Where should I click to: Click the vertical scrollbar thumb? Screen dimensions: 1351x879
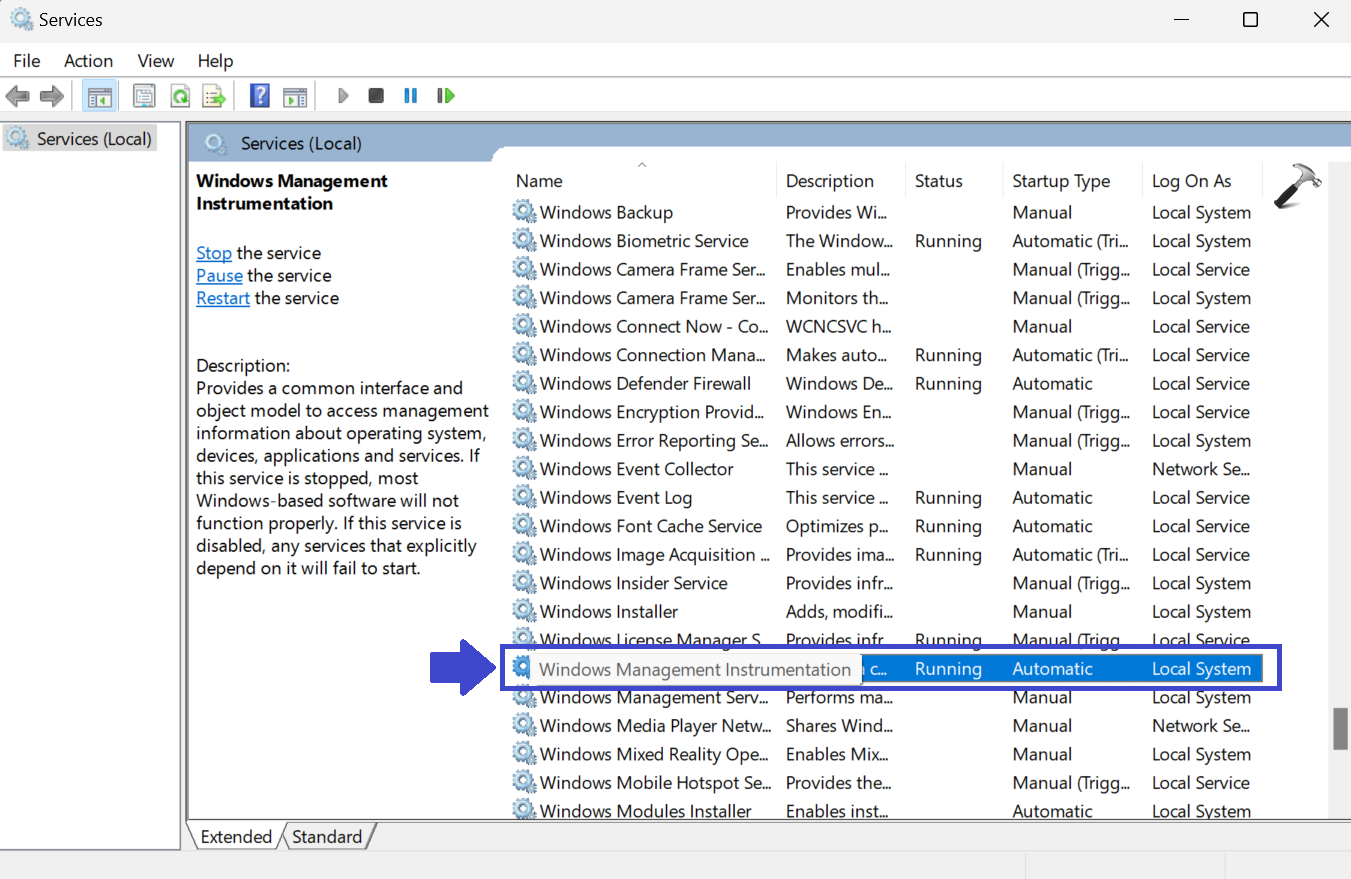1340,729
